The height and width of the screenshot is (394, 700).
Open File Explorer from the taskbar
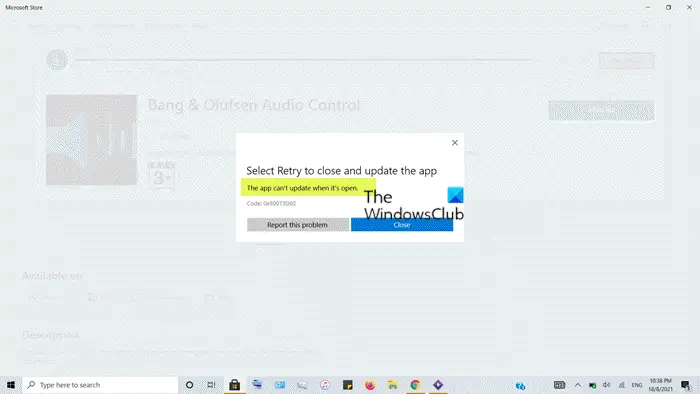click(x=392, y=385)
